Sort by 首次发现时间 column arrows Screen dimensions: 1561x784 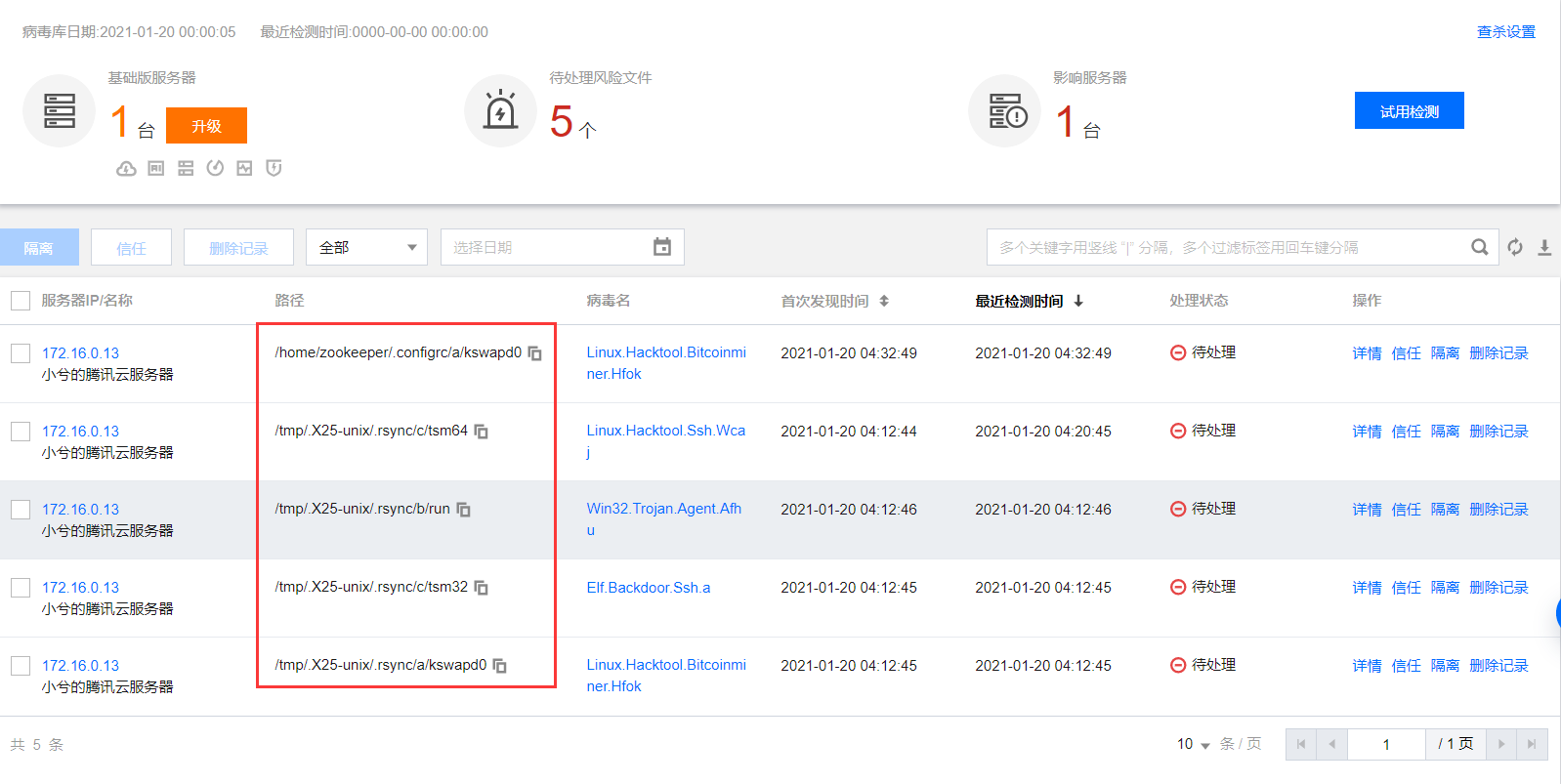(x=884, y=301)
